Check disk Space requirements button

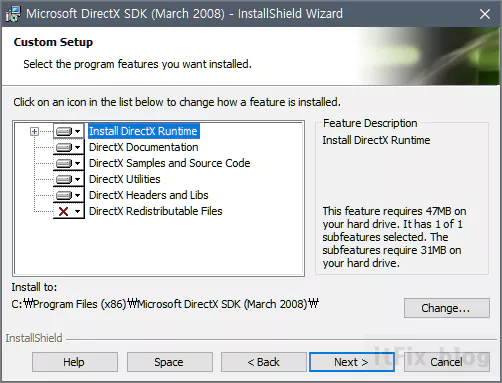point(169,362)
